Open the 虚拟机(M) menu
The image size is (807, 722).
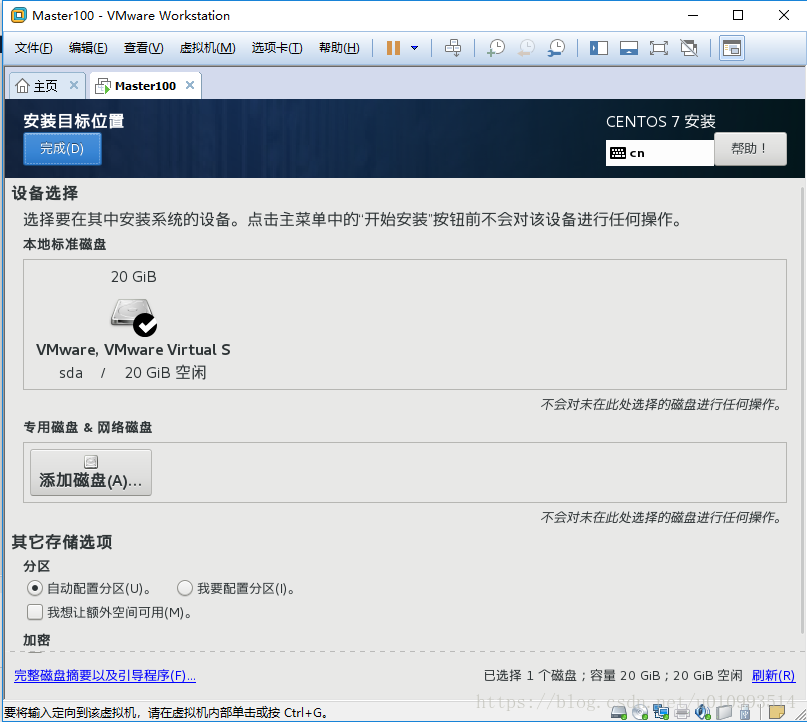(207, 48)
